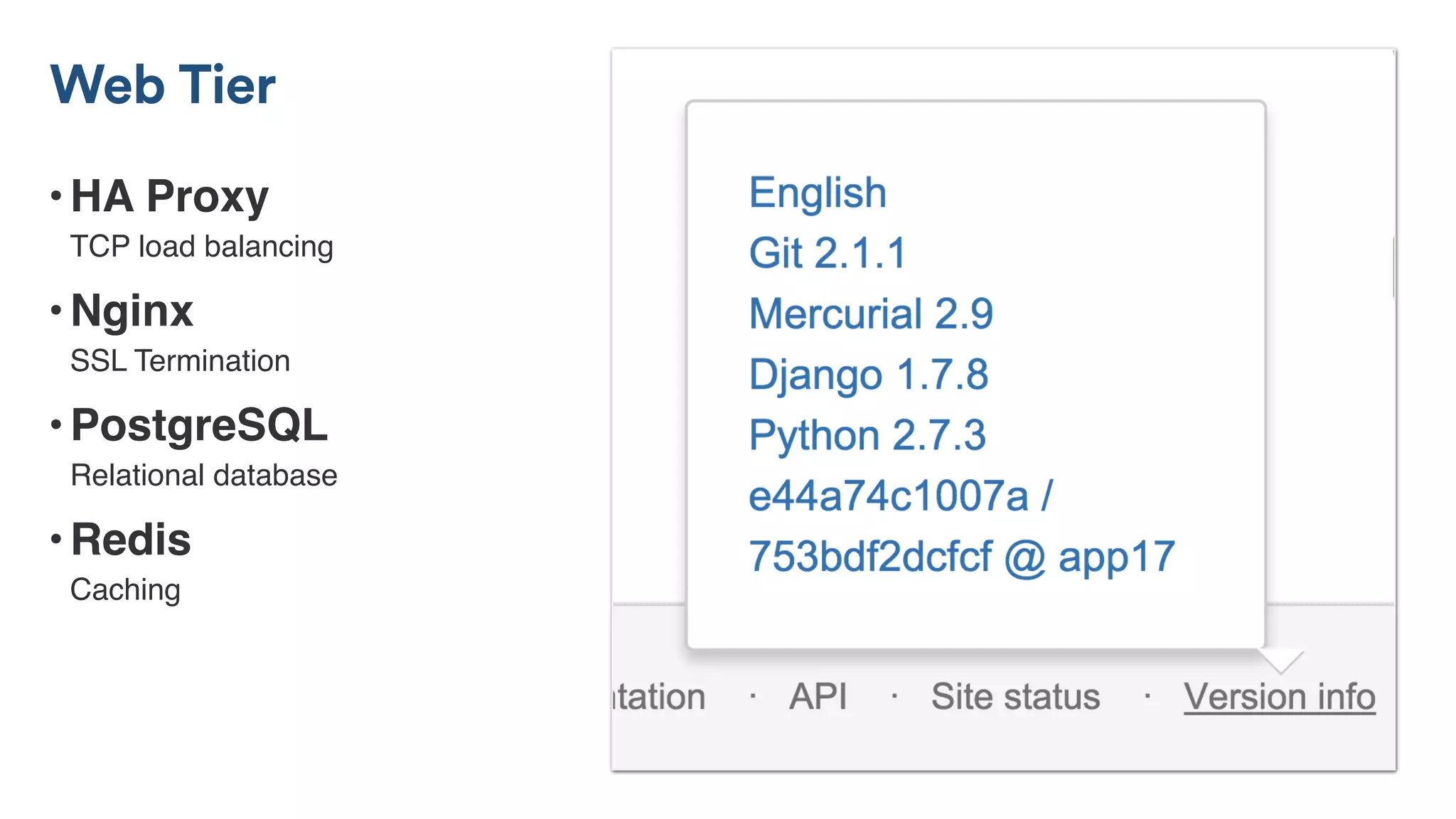This screenshot has height=819, width=1456.
Task: Click the TCP load balancing subtitle
Action: pos(202,247)
